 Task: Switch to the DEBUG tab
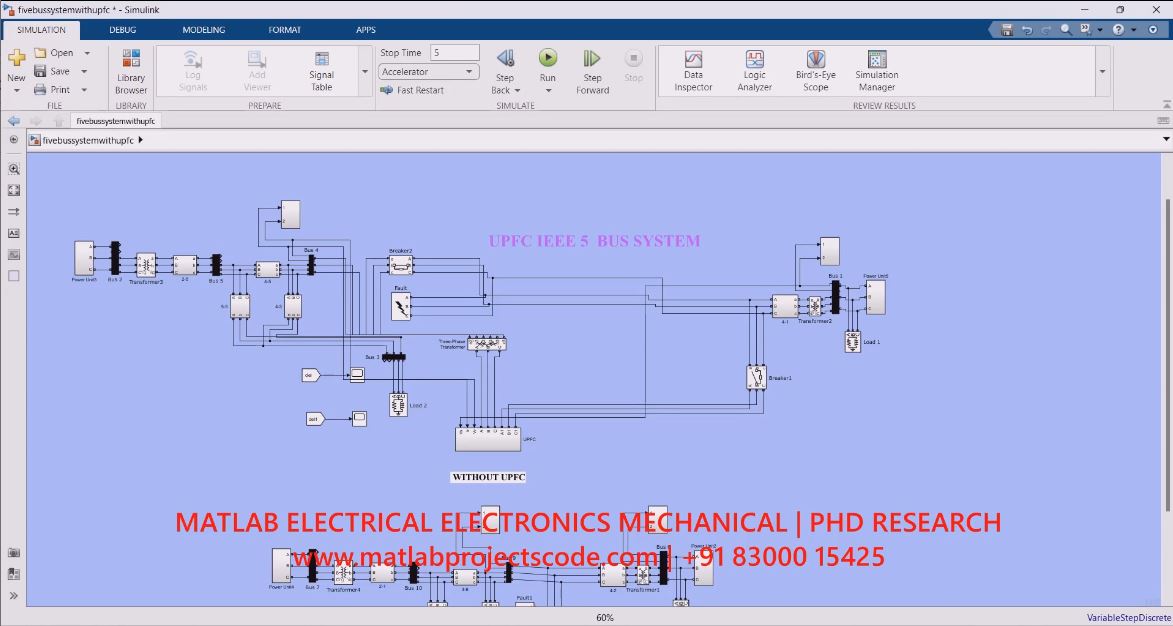[x=123, y=30]
